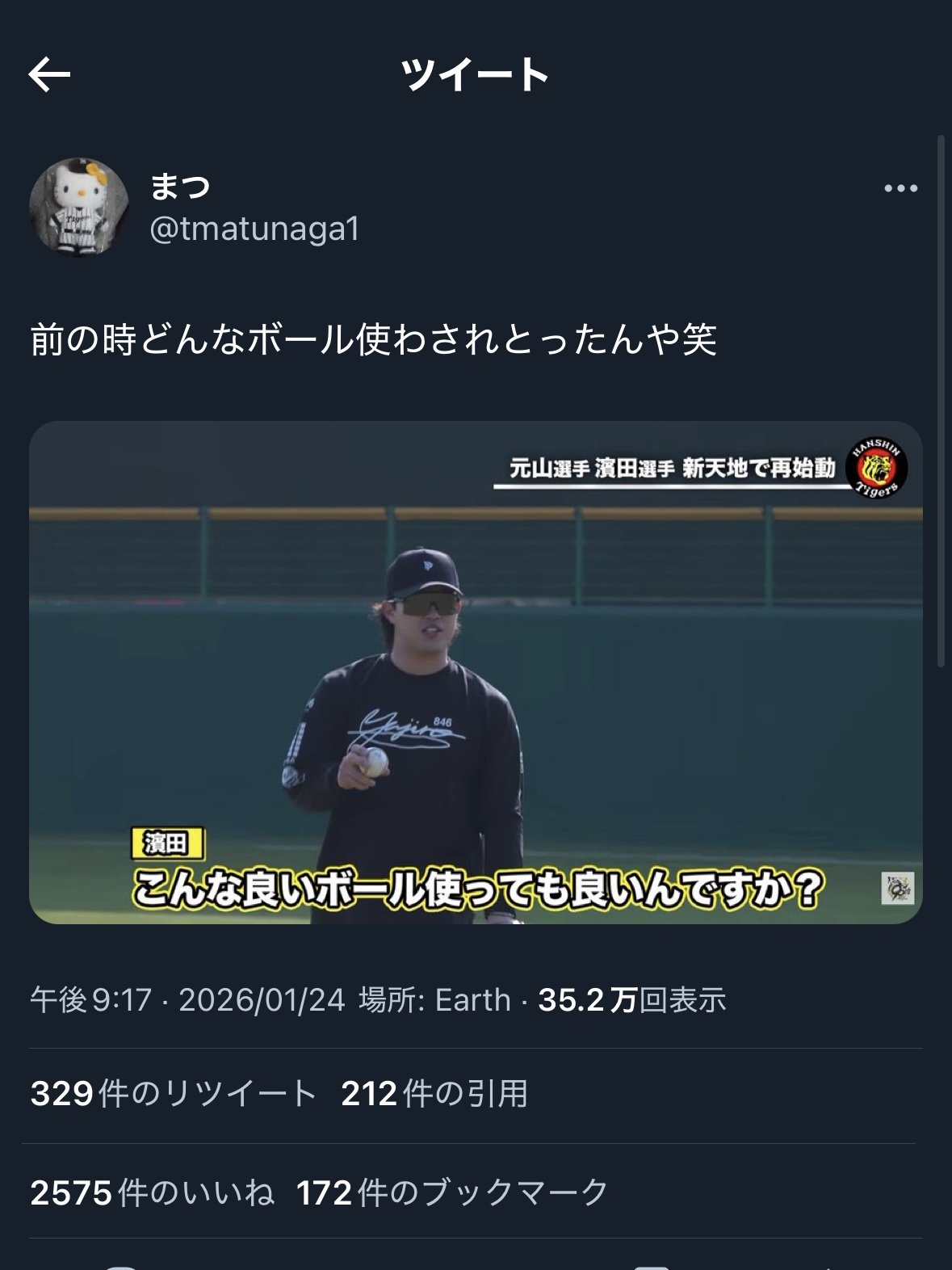This screenshot has height=1270, width=952.
Task: Open the 212件の引用 quotes list
Action: tap(434, 1094)
